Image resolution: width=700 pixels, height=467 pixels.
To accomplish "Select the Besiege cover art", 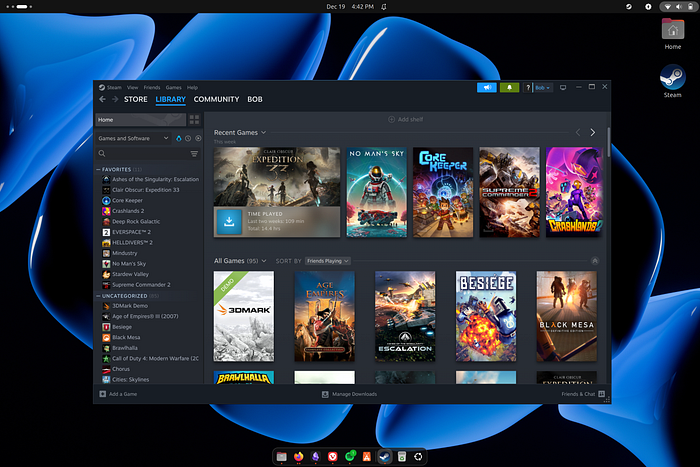I will coord(486,316).
